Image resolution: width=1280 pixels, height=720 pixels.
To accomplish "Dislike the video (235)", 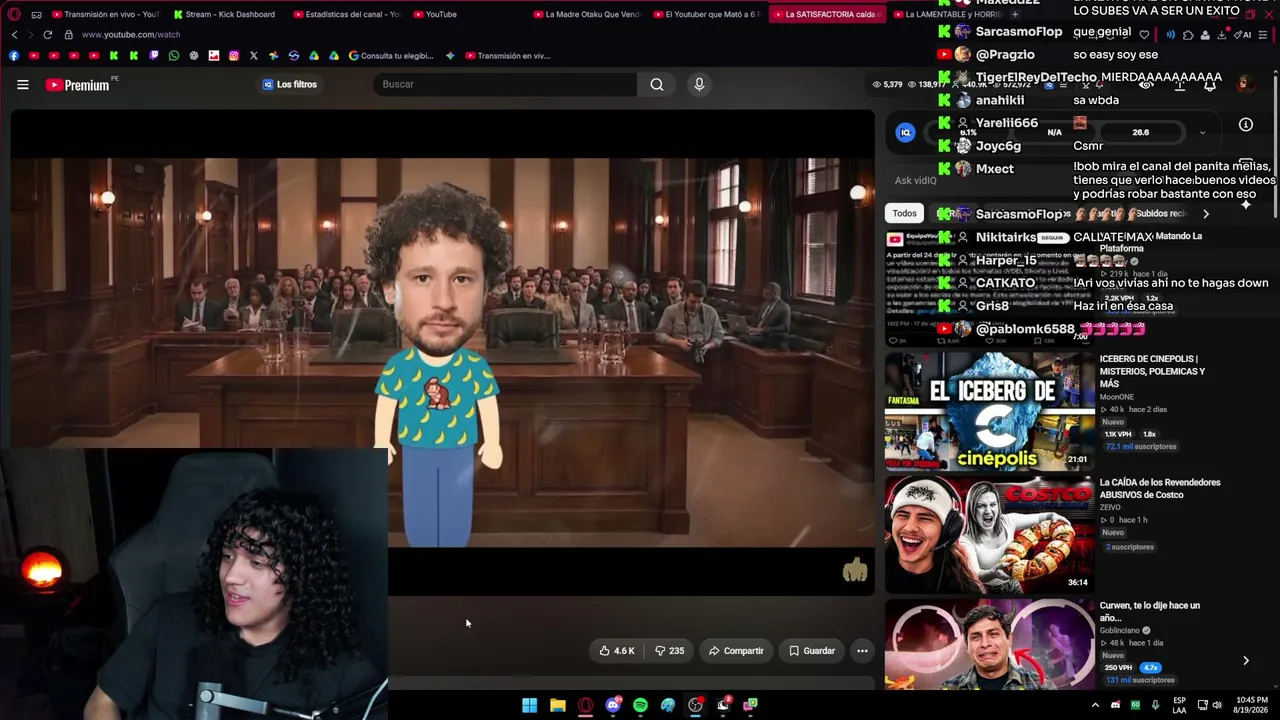I will click(670, 651).
